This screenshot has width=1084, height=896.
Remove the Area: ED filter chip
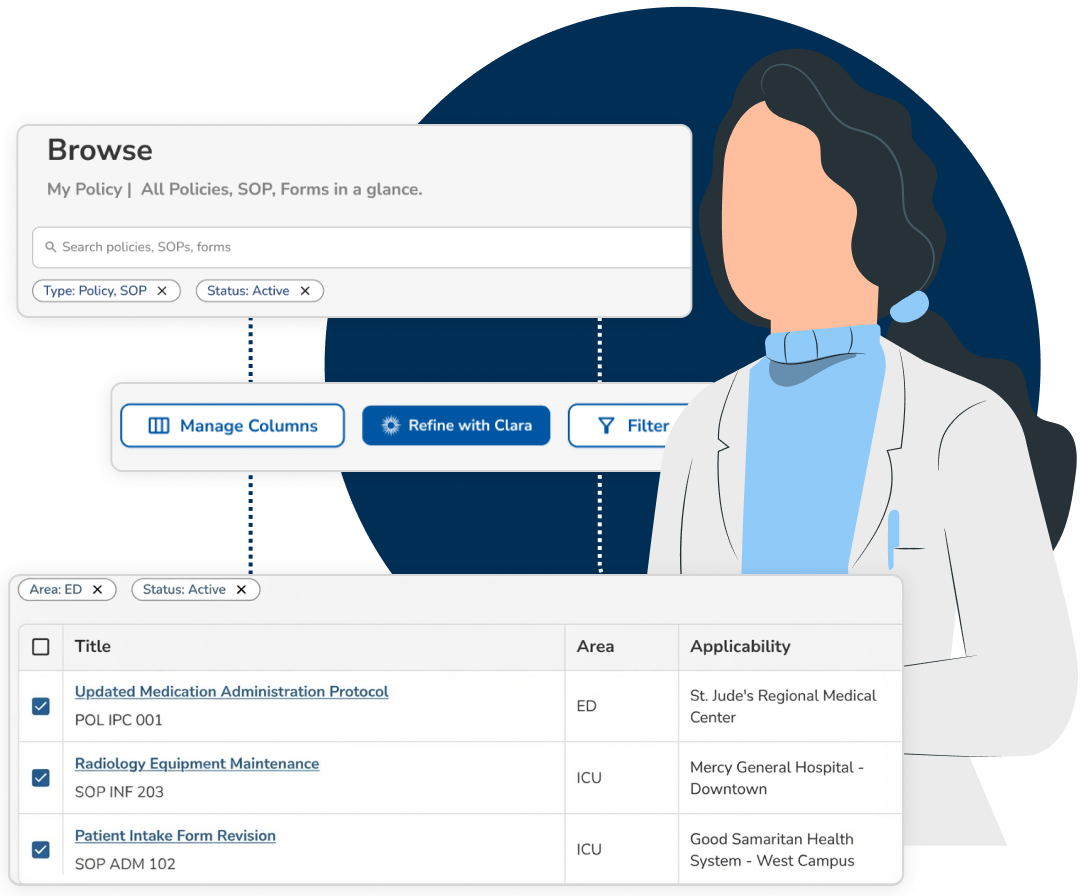pos(97,590)
